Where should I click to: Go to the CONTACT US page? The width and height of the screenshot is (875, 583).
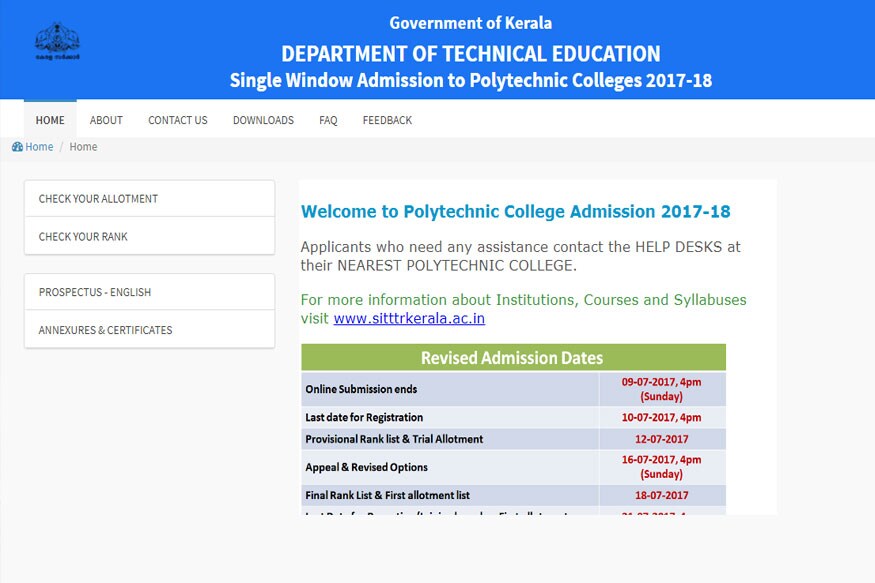pos(178,120)
